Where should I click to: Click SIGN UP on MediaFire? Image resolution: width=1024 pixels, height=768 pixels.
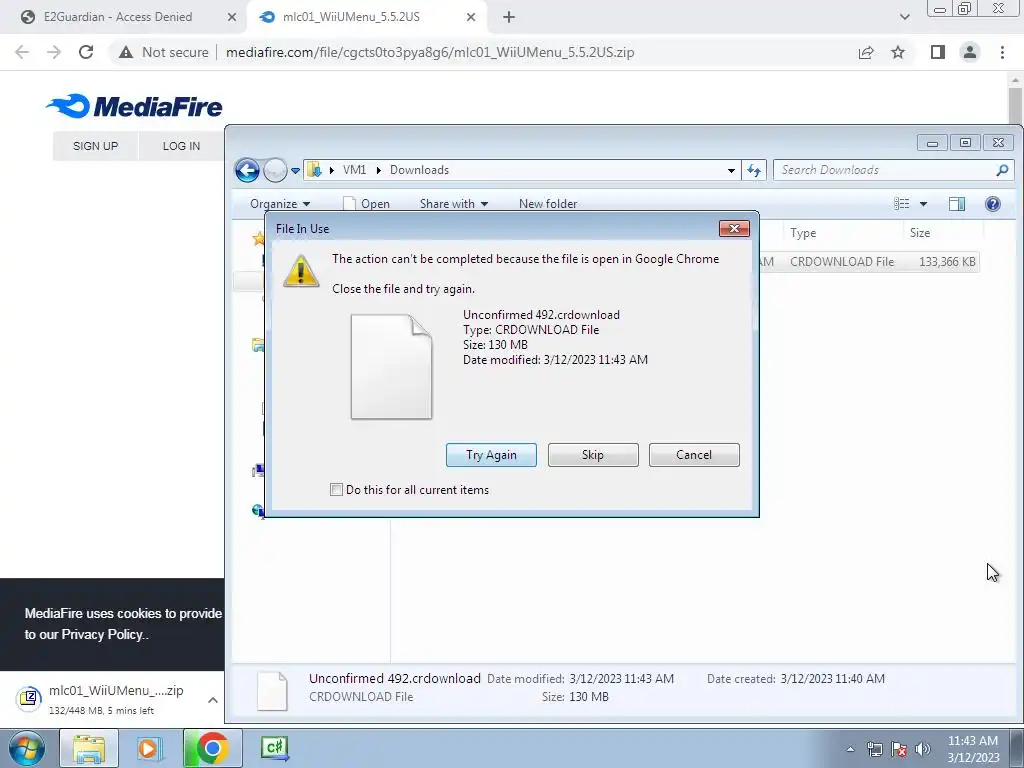point(95,146)
